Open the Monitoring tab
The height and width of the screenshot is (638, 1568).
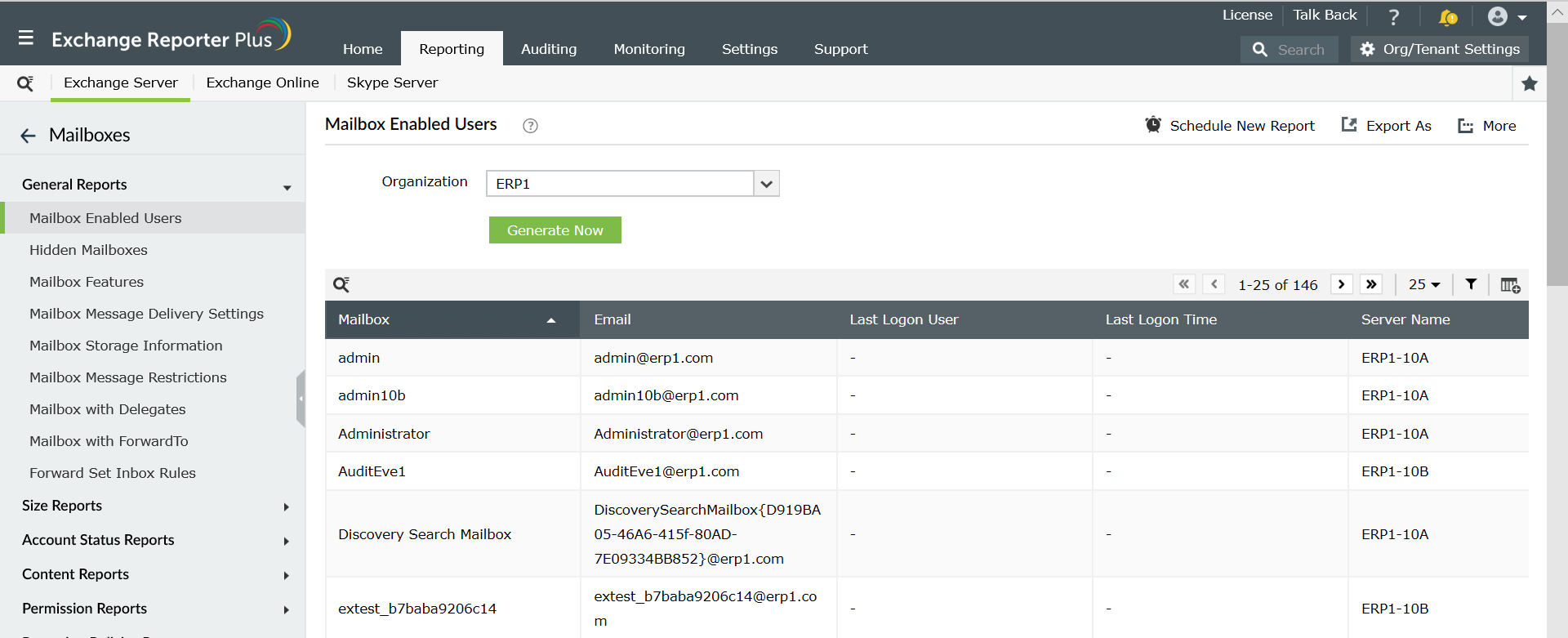pyautogui.click(x=649, y=49)
